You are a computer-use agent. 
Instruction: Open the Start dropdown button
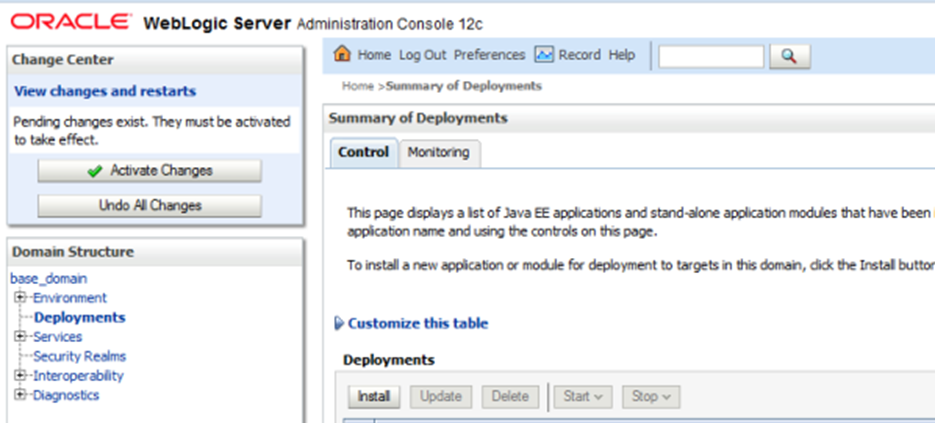pyautogui.click(x=584, y=396)
